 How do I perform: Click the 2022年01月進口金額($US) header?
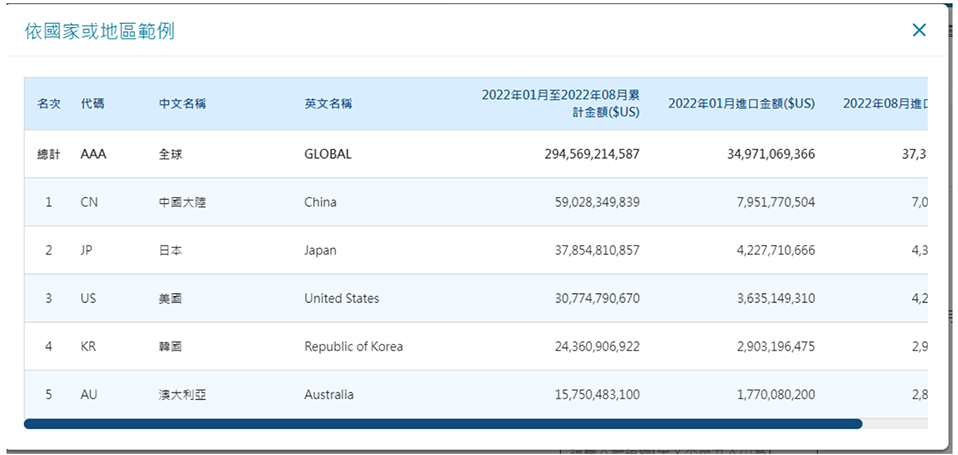coord(741,104)
